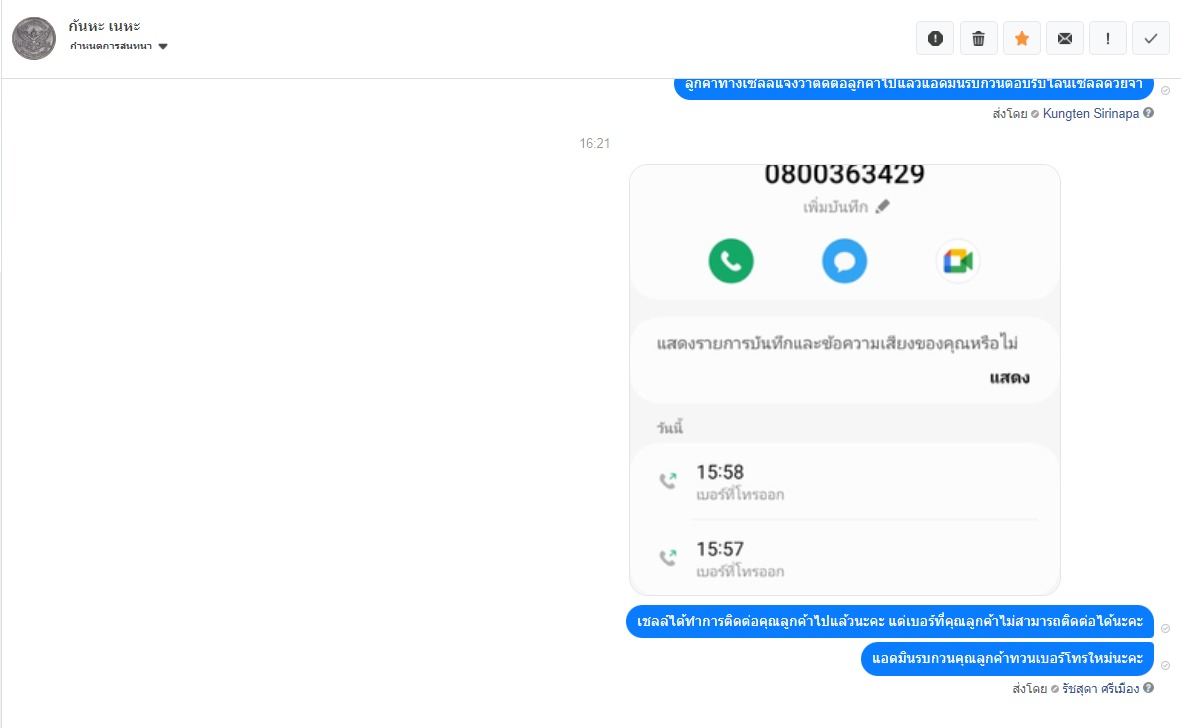1181x728 pixels.
Task: Delete conversation with trash icon
Action: 978,38
